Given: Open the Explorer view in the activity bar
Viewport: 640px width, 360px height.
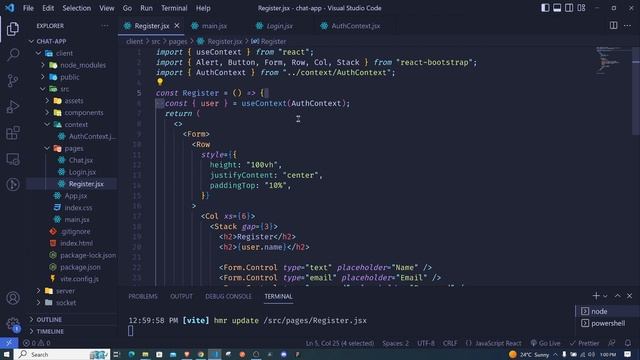Looking at the screenshot, I should coord(13,29).
